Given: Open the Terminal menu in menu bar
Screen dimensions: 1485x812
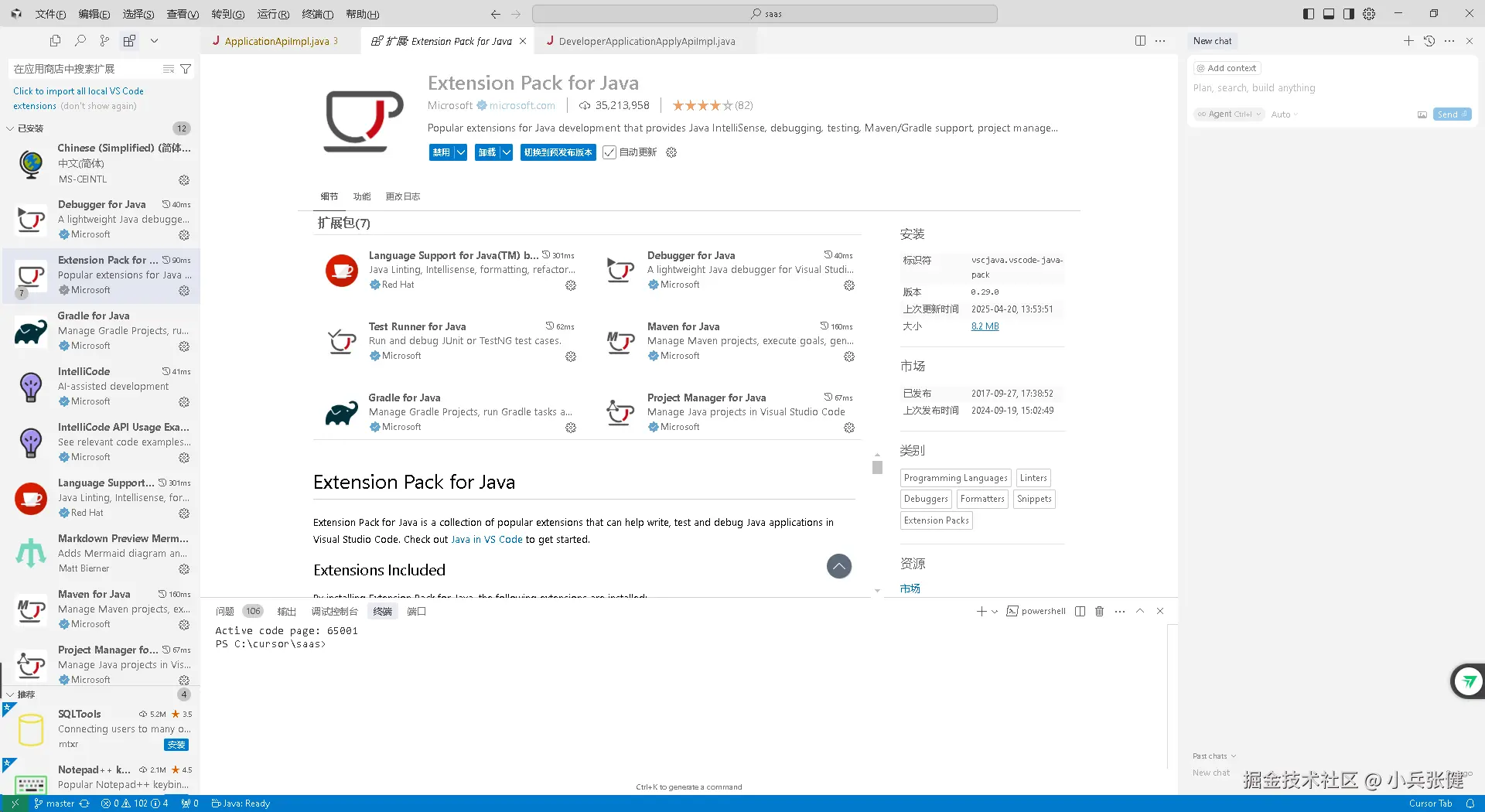Looking at the screenshot, I should (x=317, y=14).
